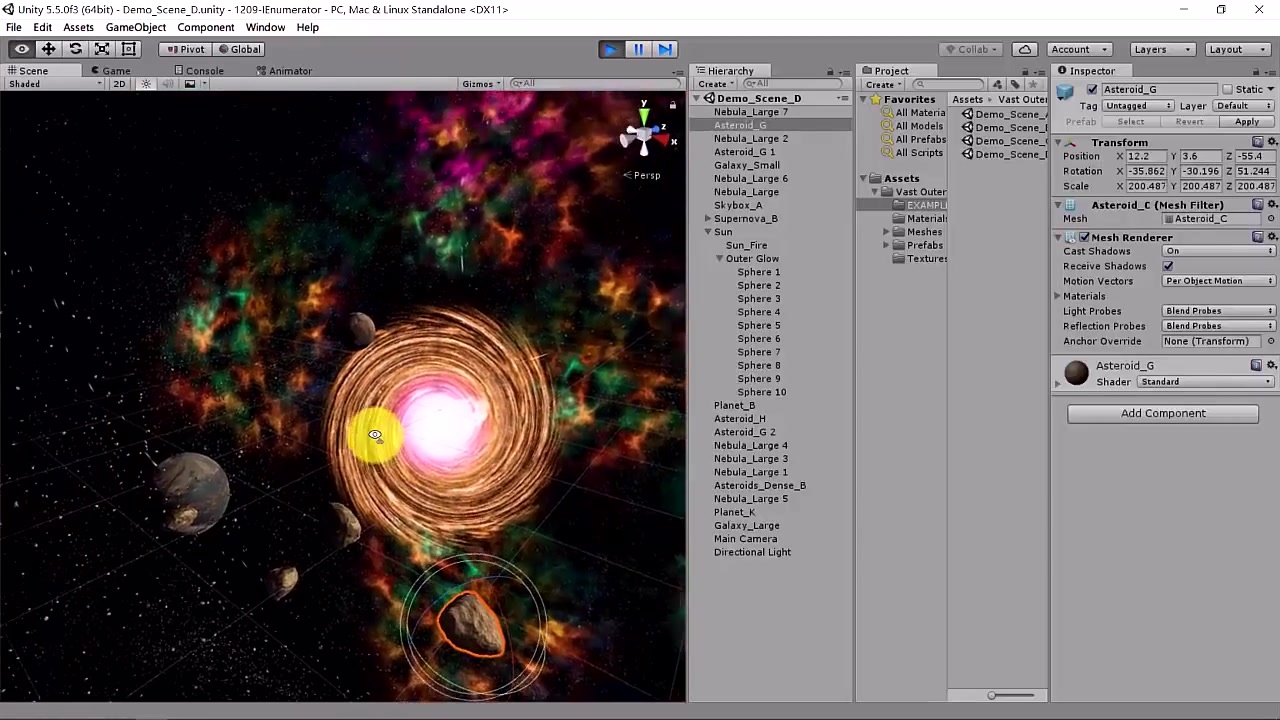Click Project search by label icon
Screen dimensions: 1280x720
pos(1015,84)
